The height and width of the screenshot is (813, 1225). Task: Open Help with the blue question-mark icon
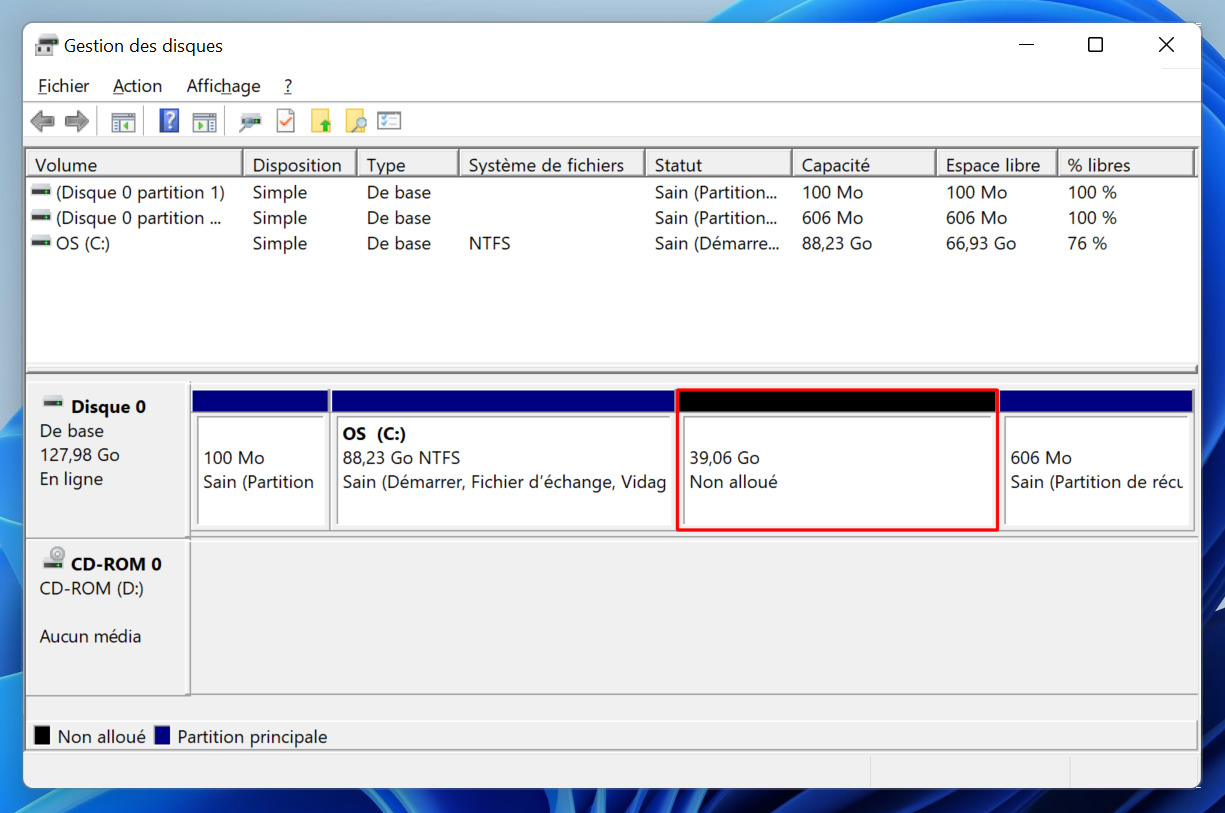tap(169, 122)
